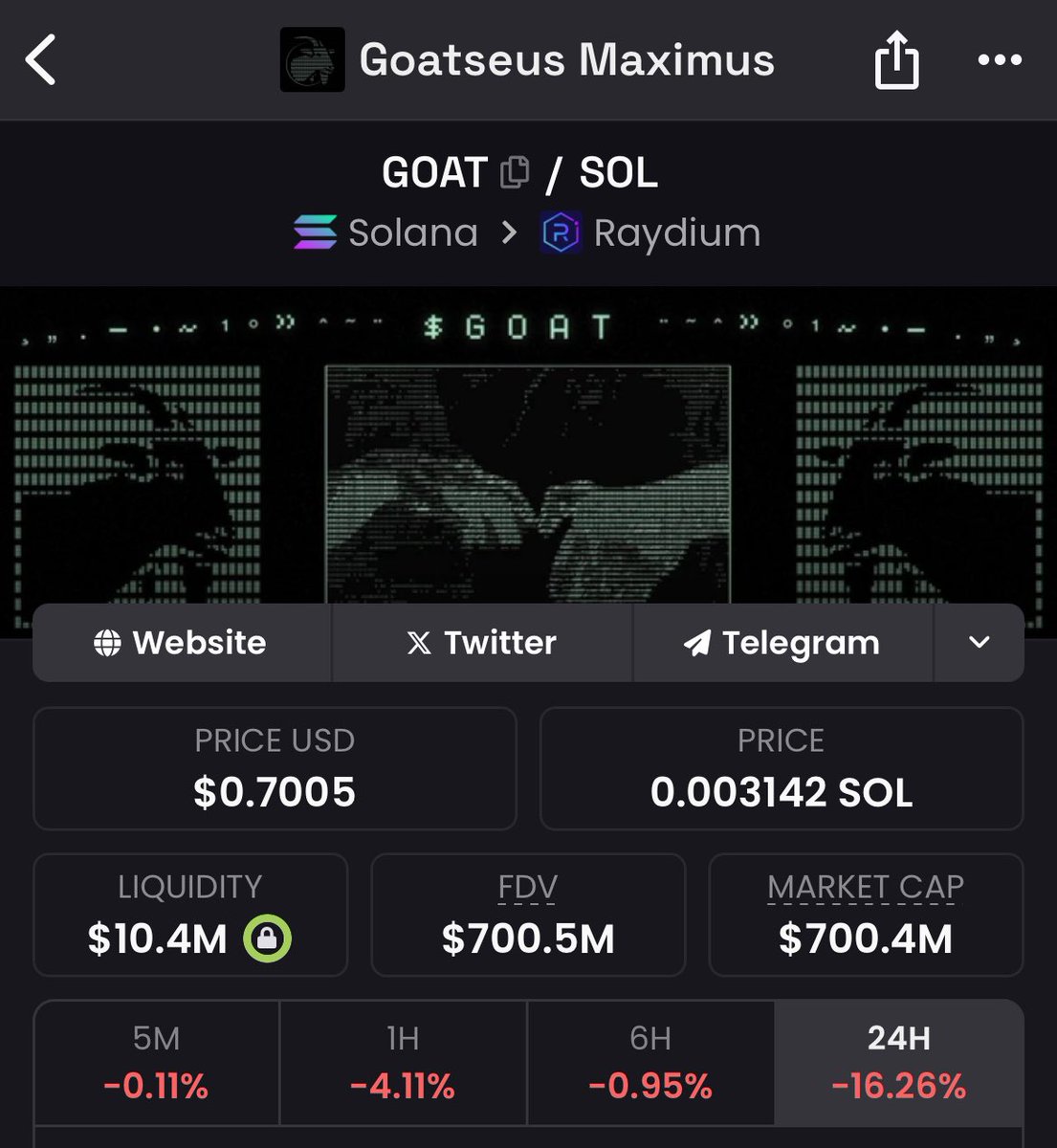Switch to the 6H timeframe tab

click(x=650, y=1063)
